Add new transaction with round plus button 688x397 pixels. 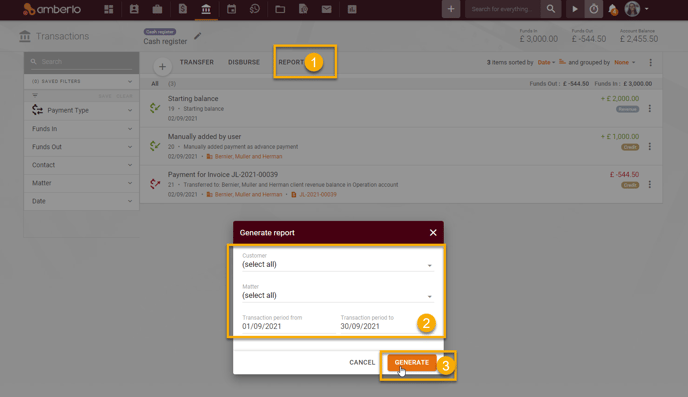[x=162, y=67]
